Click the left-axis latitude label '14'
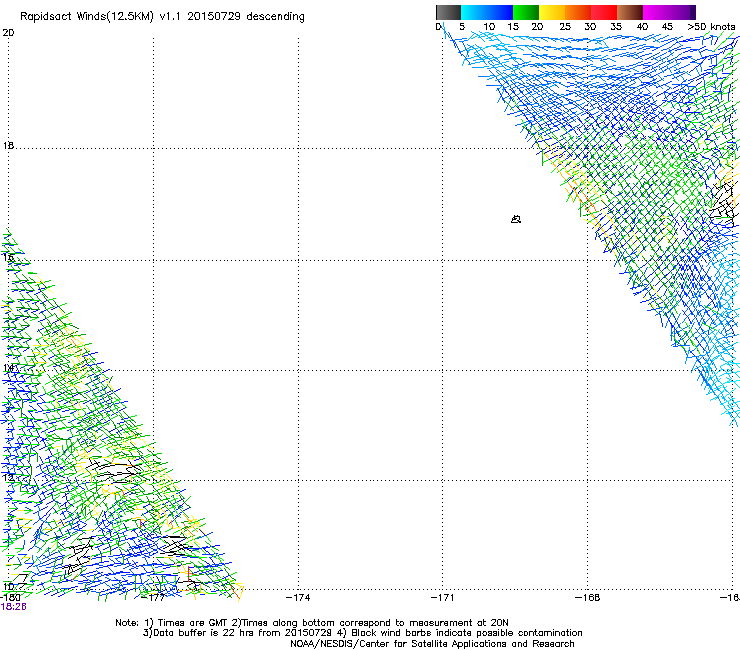740x650 pixels. (8, 367)
